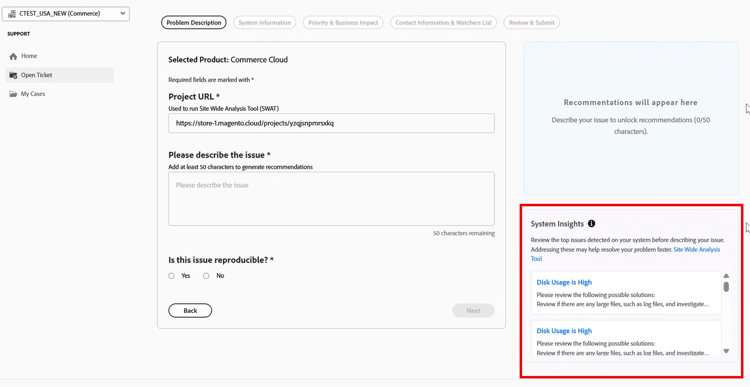Image resolution: width=750 pixels, height=387 pixels.
Task: Click the 'Selected Product: Commerce Cloud' text
Action: pyautogui.click(x=228, y=60)
